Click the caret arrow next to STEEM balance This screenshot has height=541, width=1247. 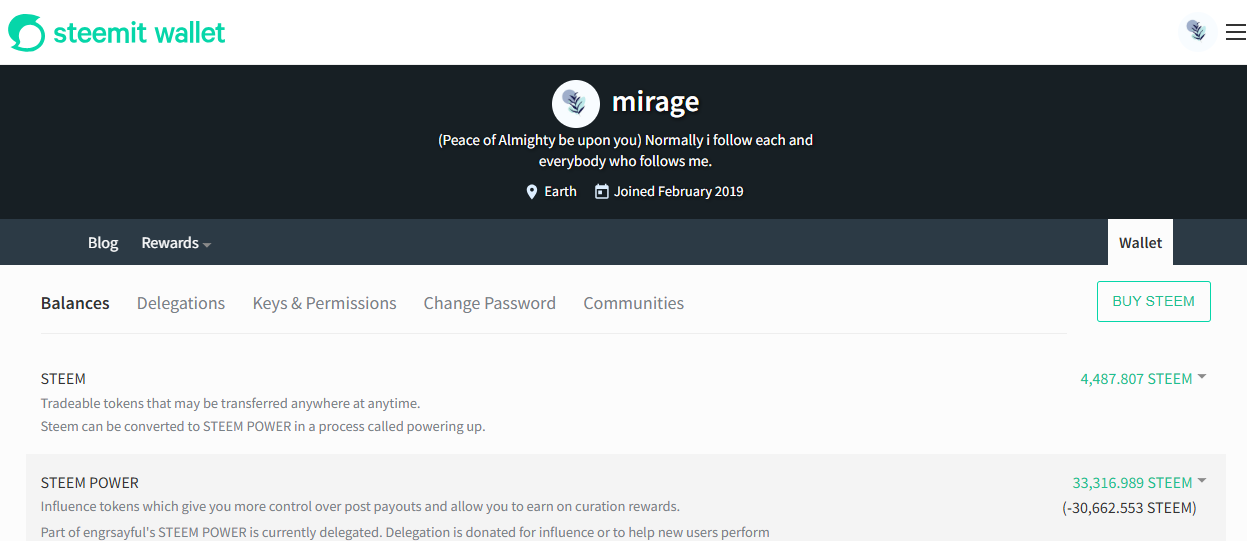[1202, 377]
